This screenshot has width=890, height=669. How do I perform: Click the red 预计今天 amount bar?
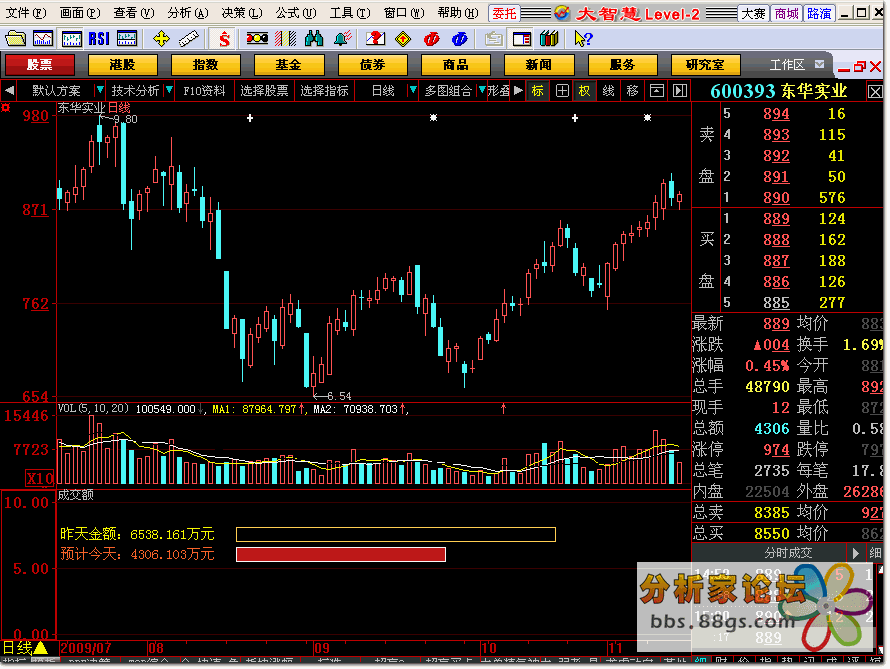(341, 554)
